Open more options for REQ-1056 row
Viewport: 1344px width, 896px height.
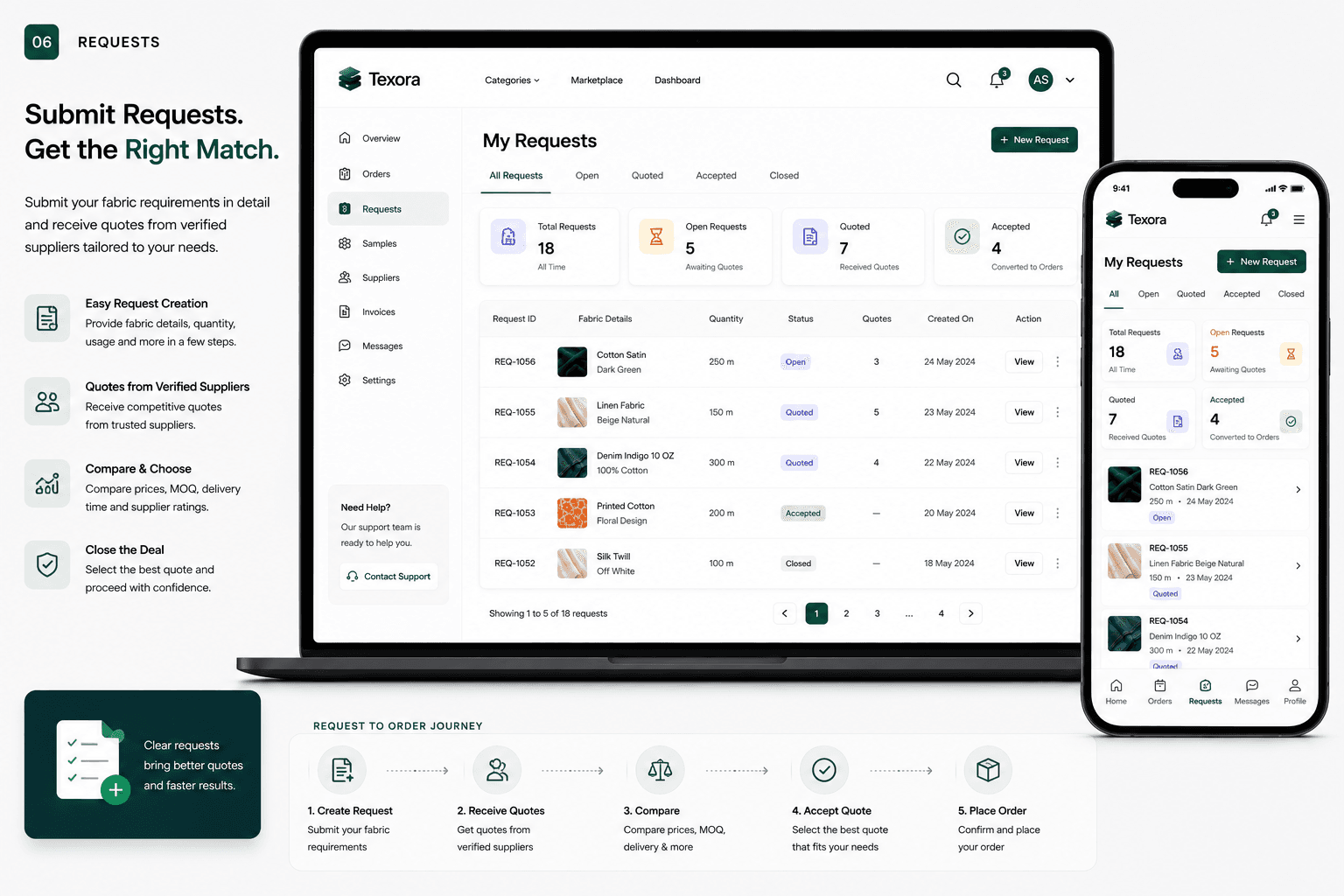tap(1058, 361)
